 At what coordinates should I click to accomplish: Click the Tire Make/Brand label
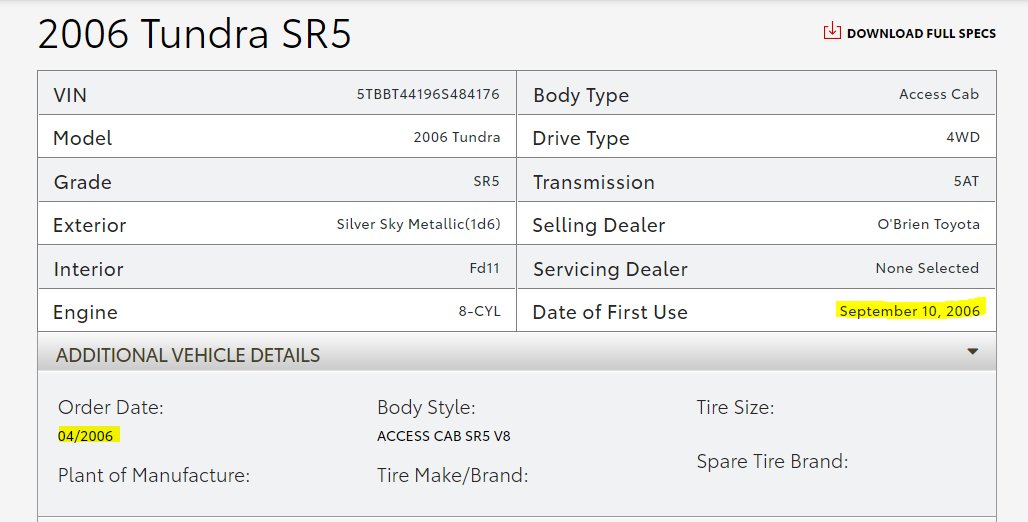click(452, 475)
